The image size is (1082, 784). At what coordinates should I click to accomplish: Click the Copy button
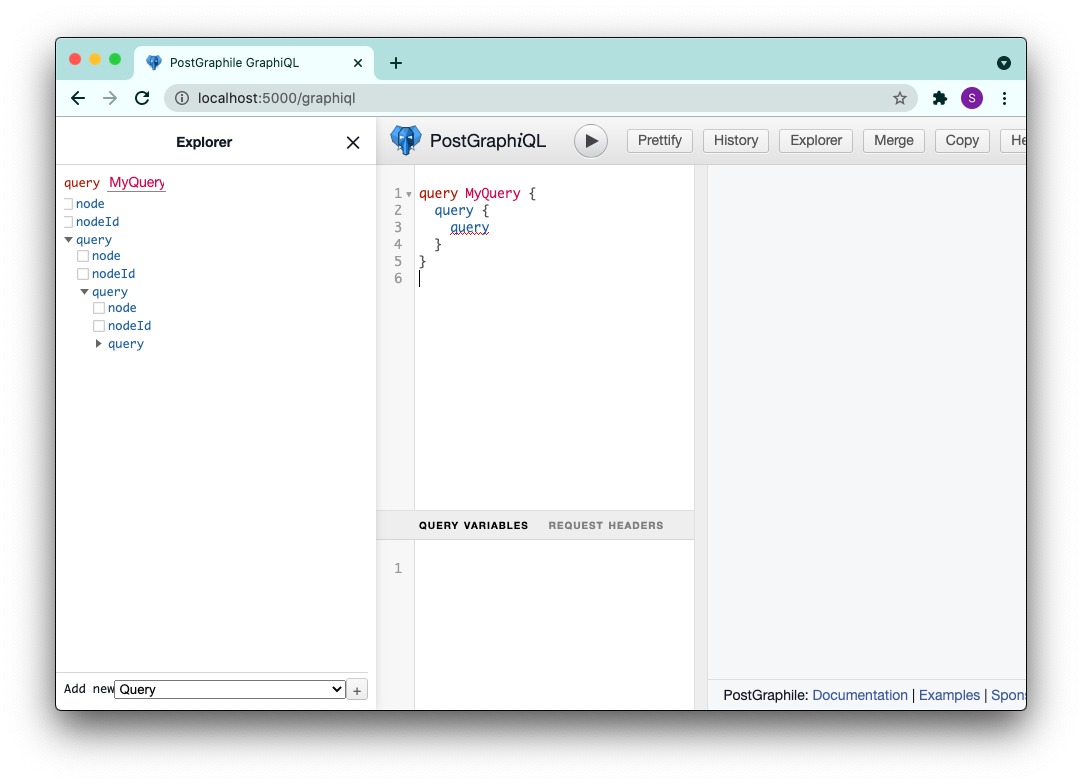(x=962, y=141)
